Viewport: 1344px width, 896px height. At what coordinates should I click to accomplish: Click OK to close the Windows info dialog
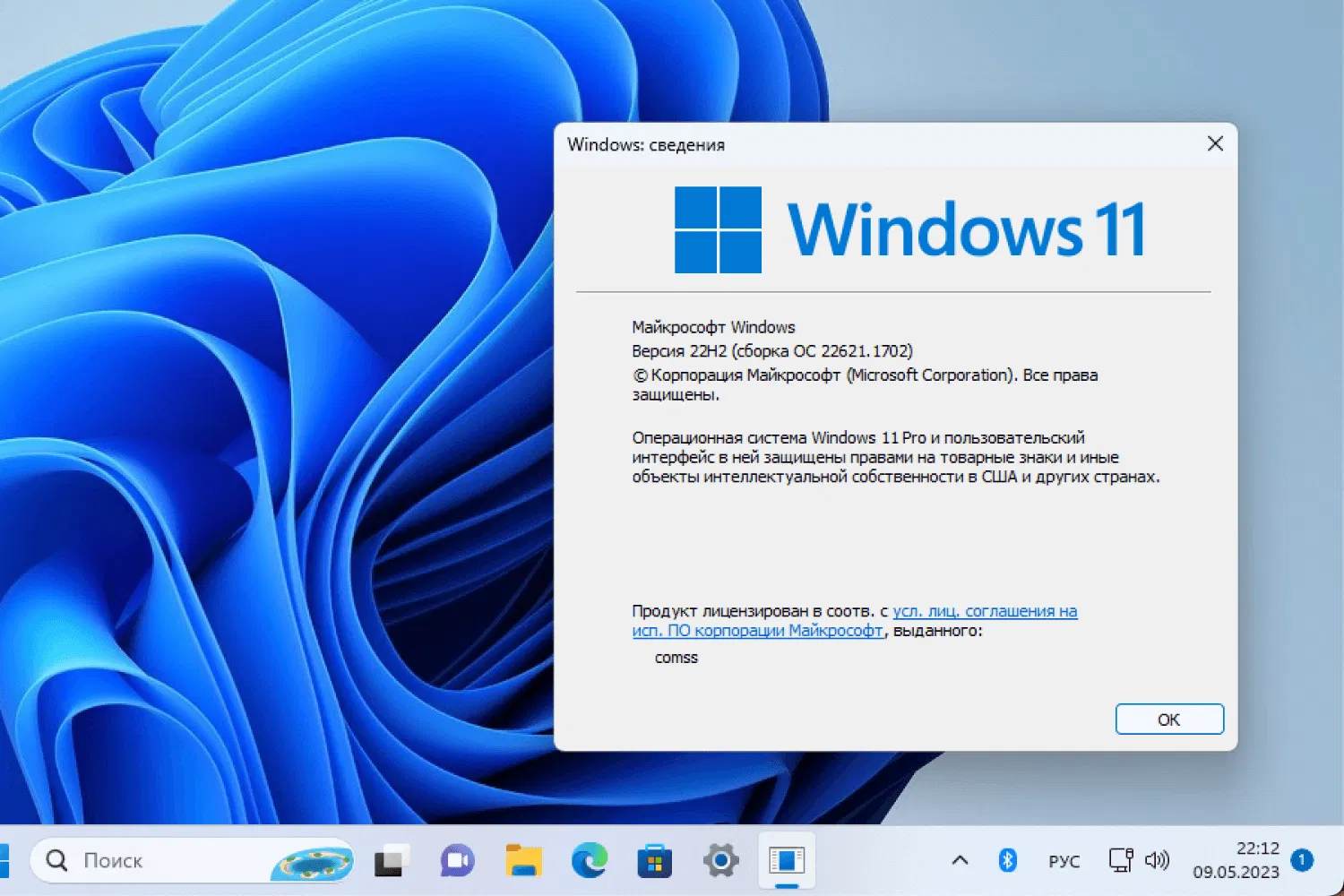(1168, 719)
